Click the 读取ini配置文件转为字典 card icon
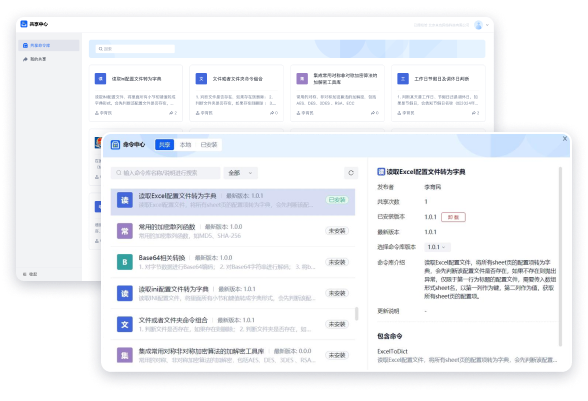The image size is (588, 401). (100, 79)
